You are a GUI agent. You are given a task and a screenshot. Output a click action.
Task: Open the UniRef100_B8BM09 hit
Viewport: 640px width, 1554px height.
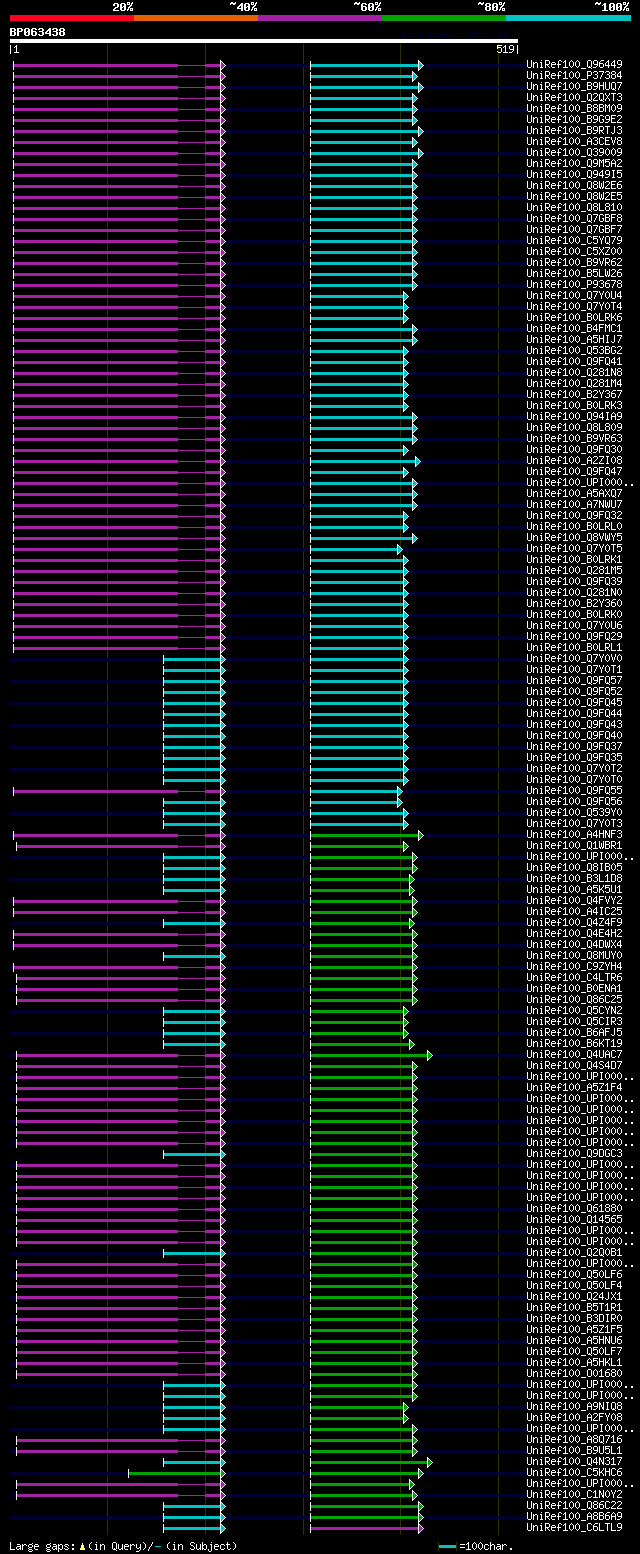574,109
